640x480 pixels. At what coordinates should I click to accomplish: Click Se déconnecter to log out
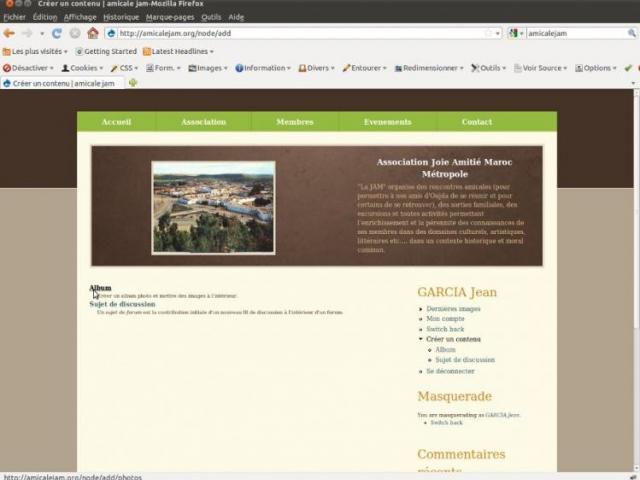coord(450,371)
